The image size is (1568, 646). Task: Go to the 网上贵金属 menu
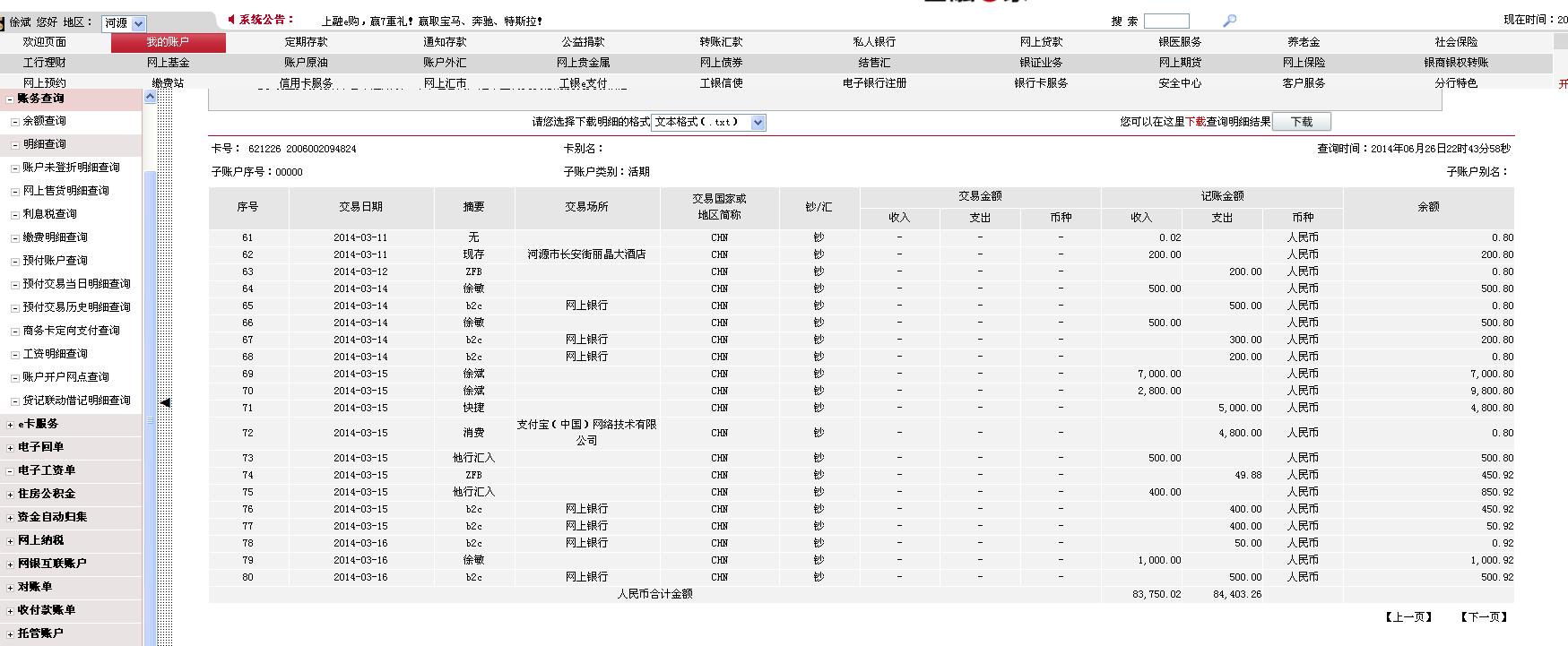(583, 63)
